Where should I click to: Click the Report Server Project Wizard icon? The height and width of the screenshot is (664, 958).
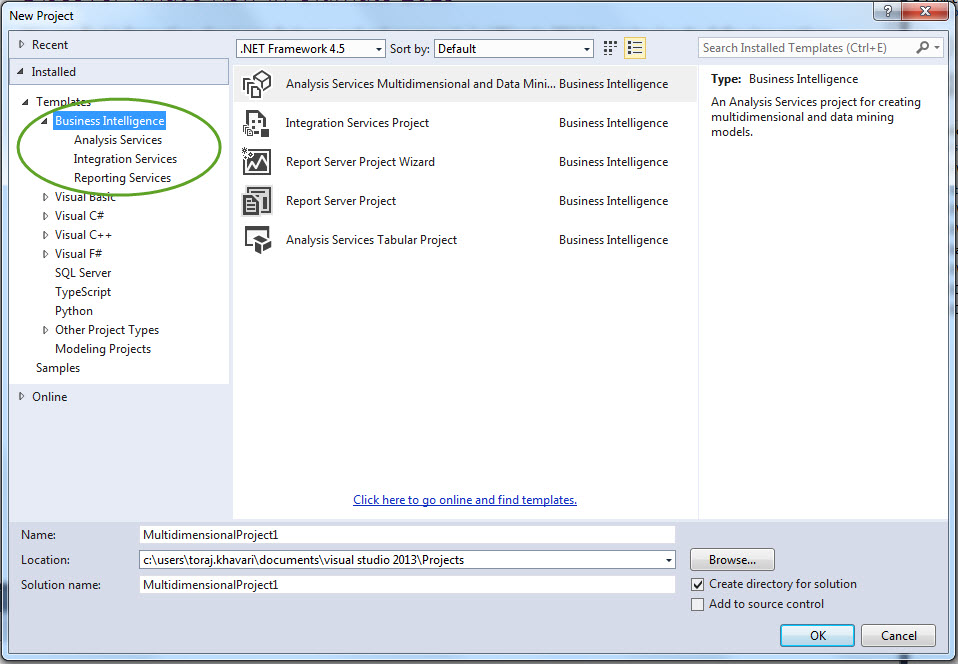click(x=257, y=162)
